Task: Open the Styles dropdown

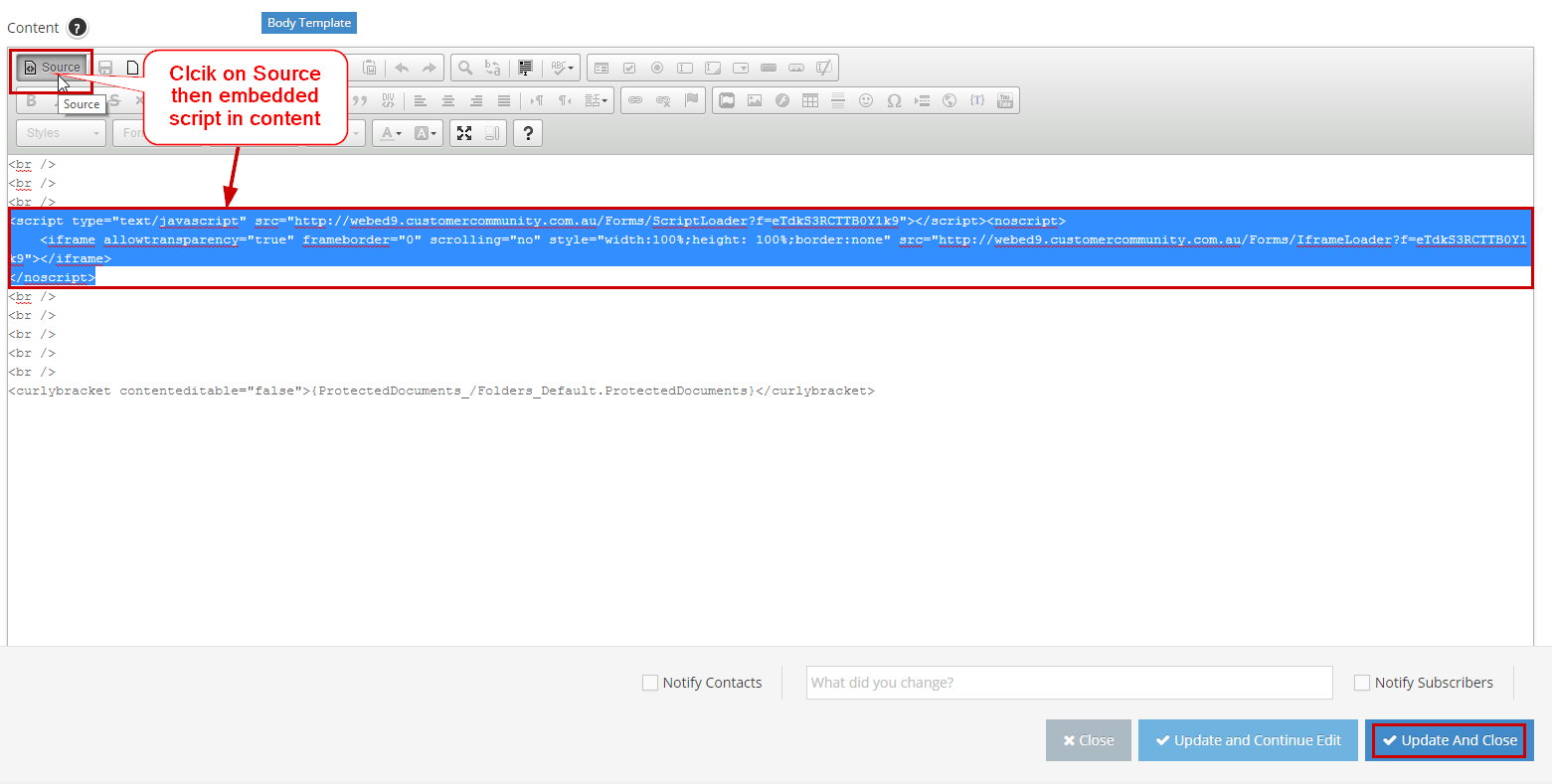Action: (60, 132)
